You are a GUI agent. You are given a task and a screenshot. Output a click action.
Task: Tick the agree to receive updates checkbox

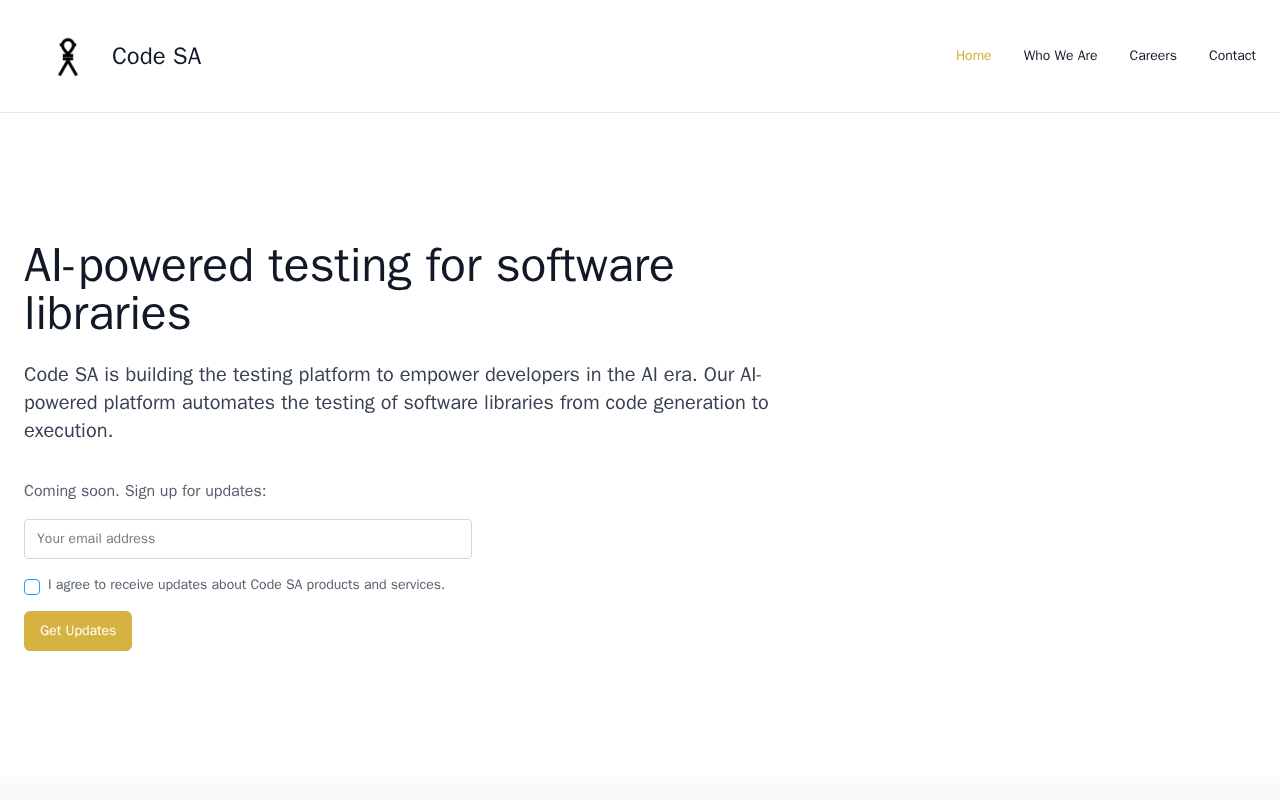pos(32,587)
